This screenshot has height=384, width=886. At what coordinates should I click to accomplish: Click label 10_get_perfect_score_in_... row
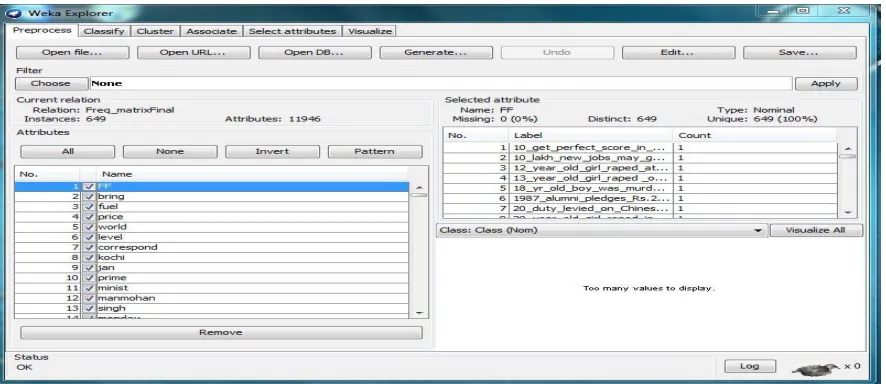click(640, 148)
